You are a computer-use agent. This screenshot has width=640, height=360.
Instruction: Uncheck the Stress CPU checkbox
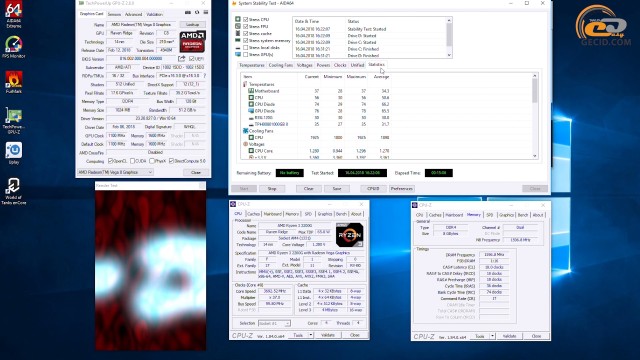tap(245, 19)
